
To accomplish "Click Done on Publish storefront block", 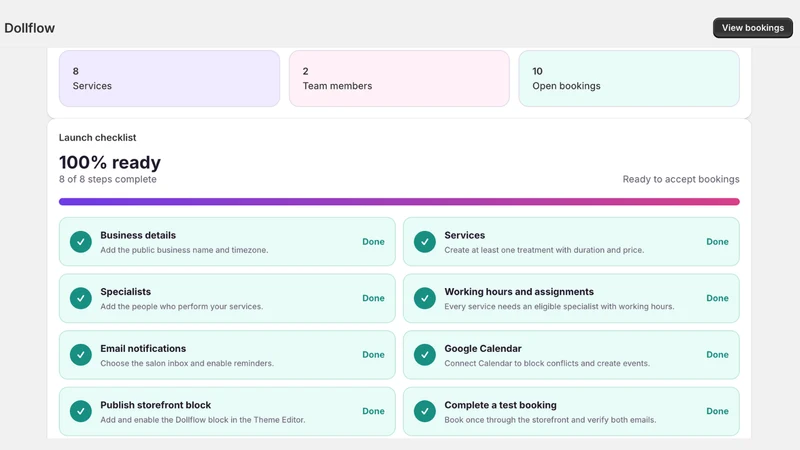I will pos(373,411).
